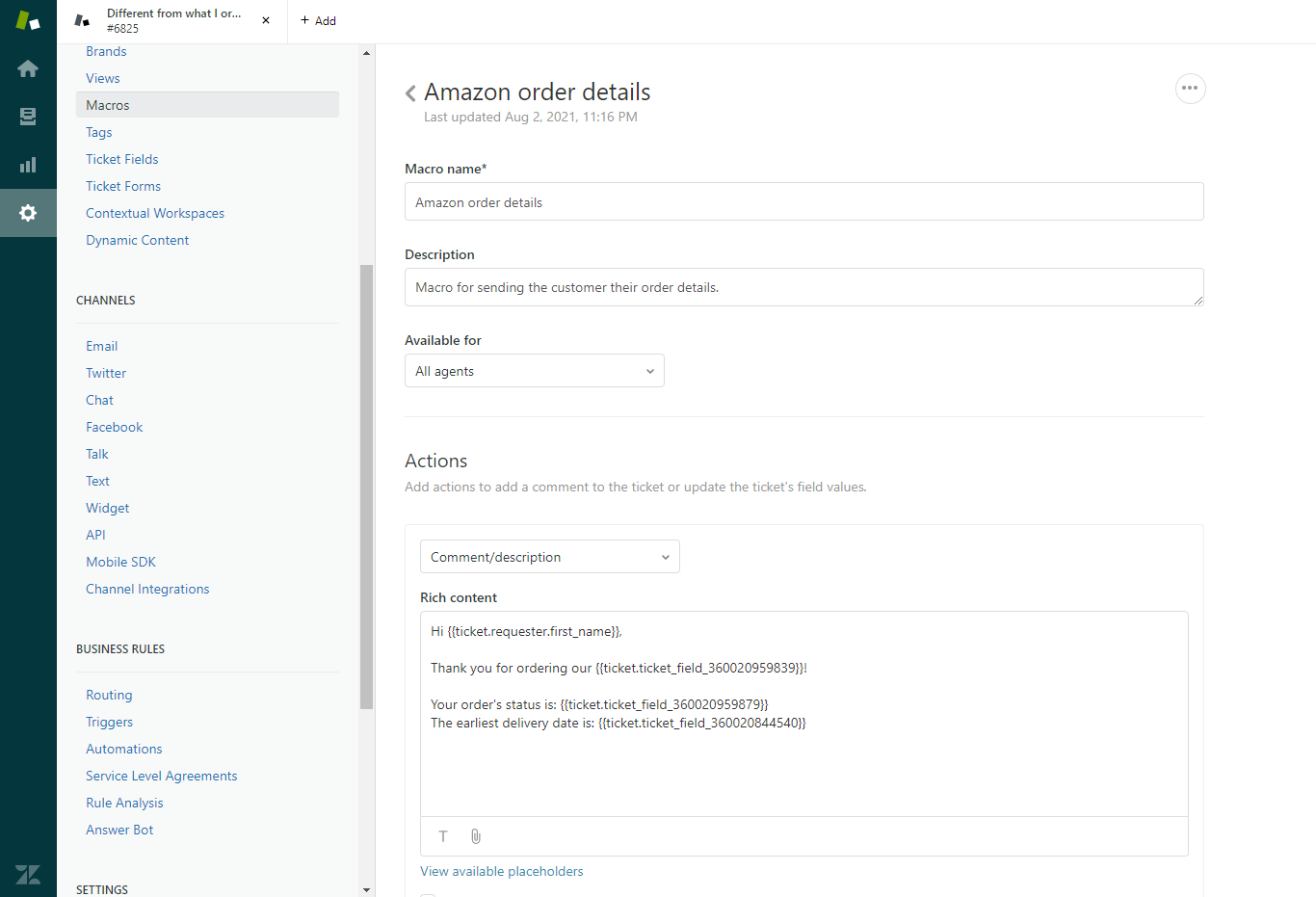Open the Comment/description action dropdown

[x=550, y=557]
